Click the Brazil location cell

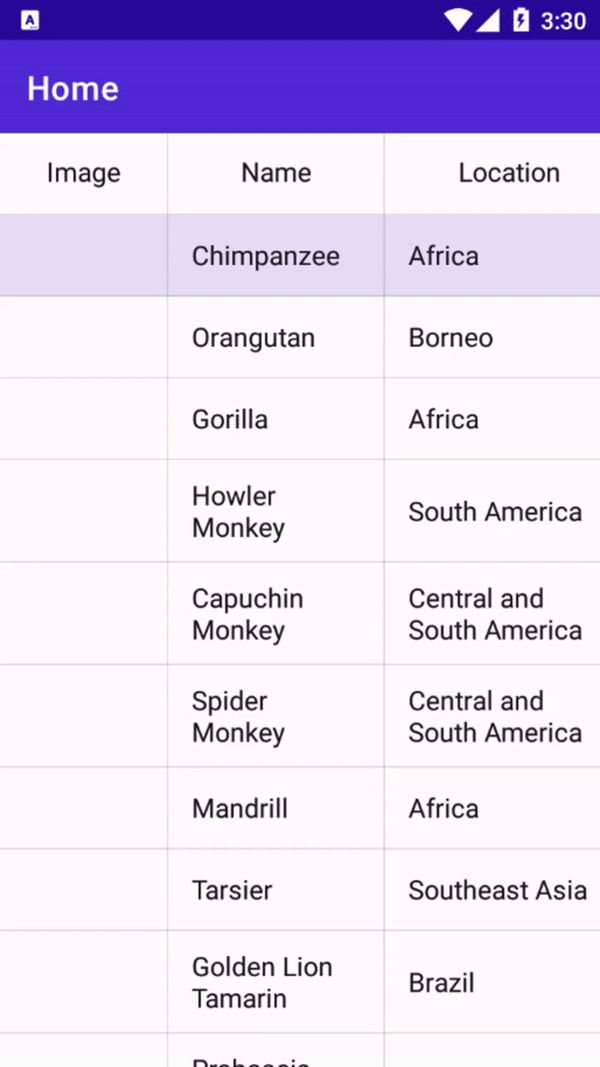[441, 983]
